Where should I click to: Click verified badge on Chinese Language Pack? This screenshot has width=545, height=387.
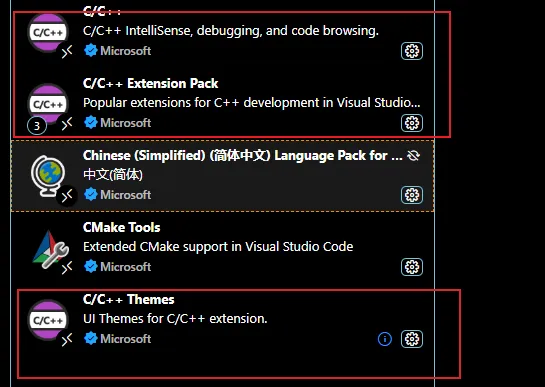point(91,195)
